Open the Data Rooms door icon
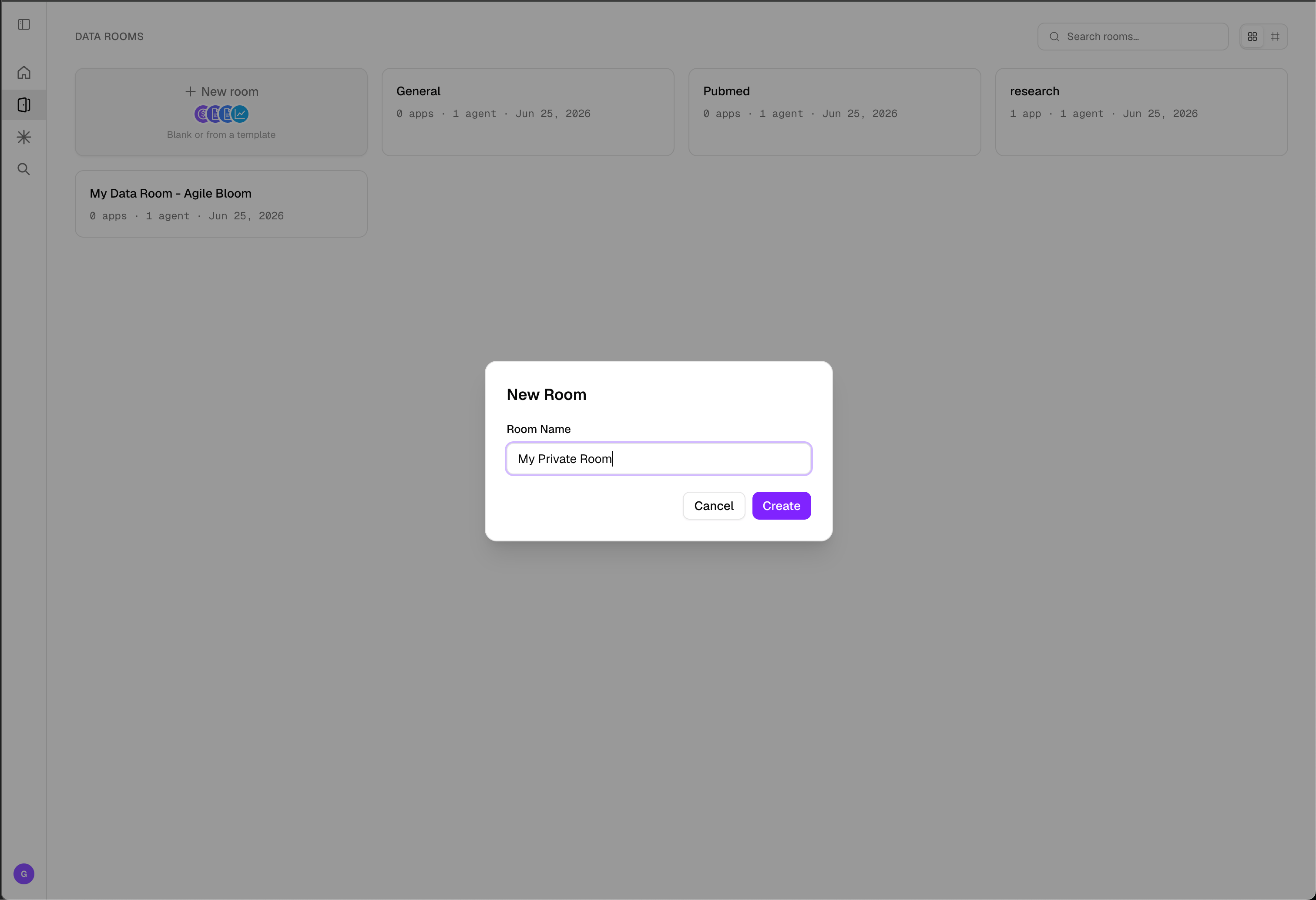 [x=24, y=105]
